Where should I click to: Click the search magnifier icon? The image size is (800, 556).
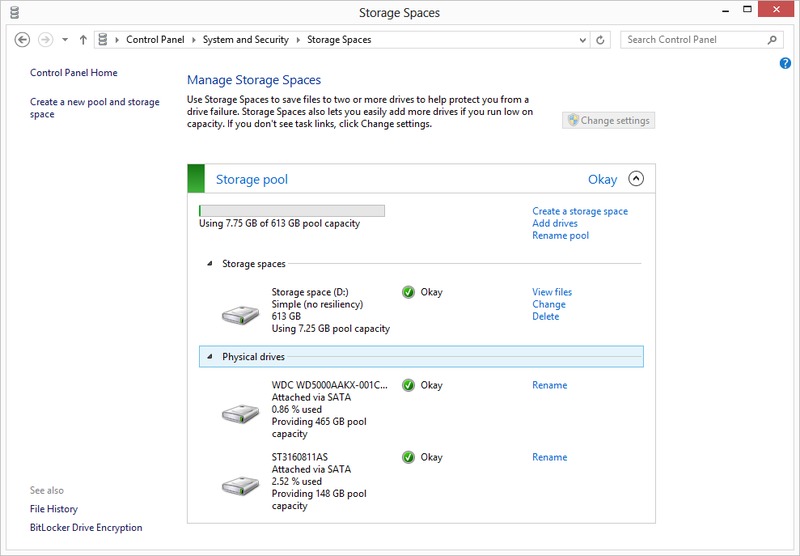772,40
